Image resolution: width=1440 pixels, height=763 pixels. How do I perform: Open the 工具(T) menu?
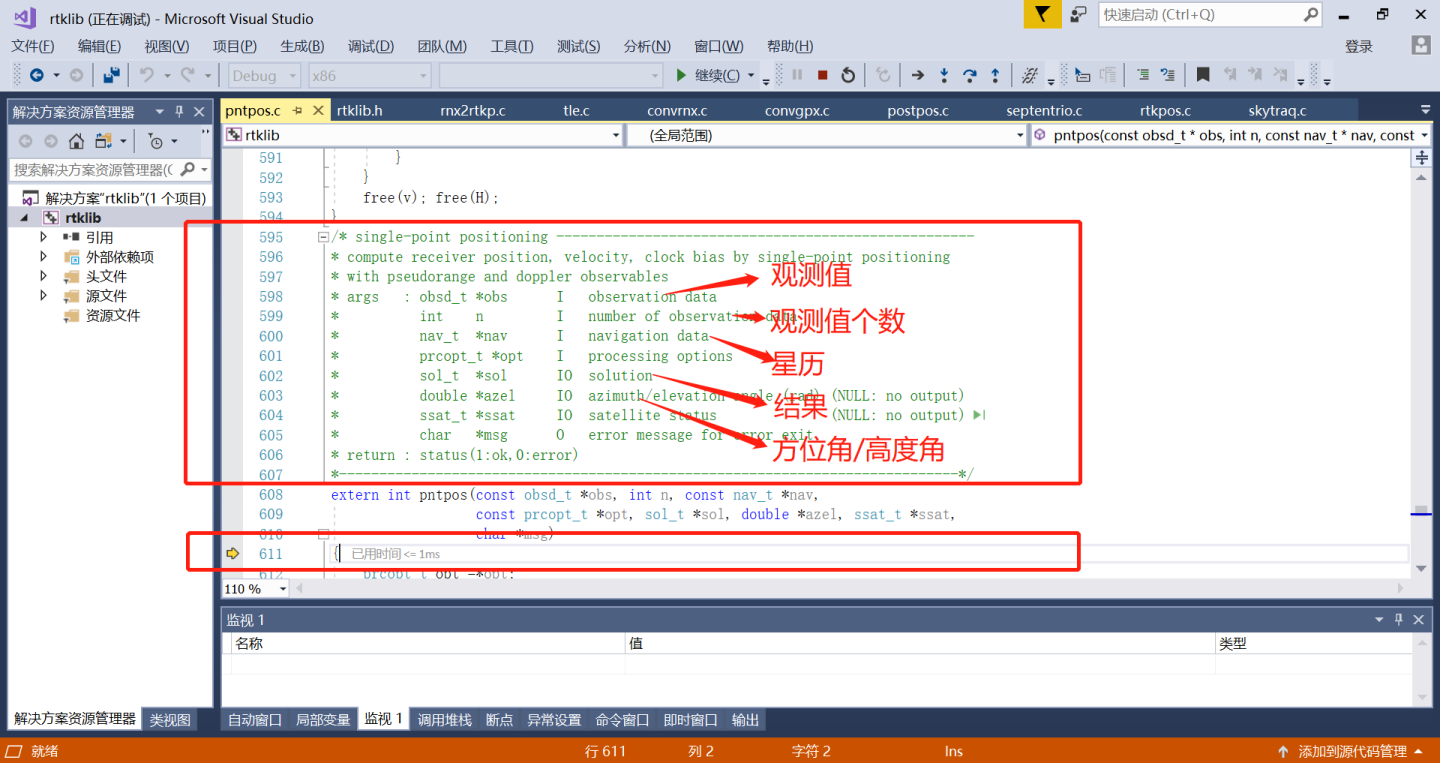pos(512,46)
